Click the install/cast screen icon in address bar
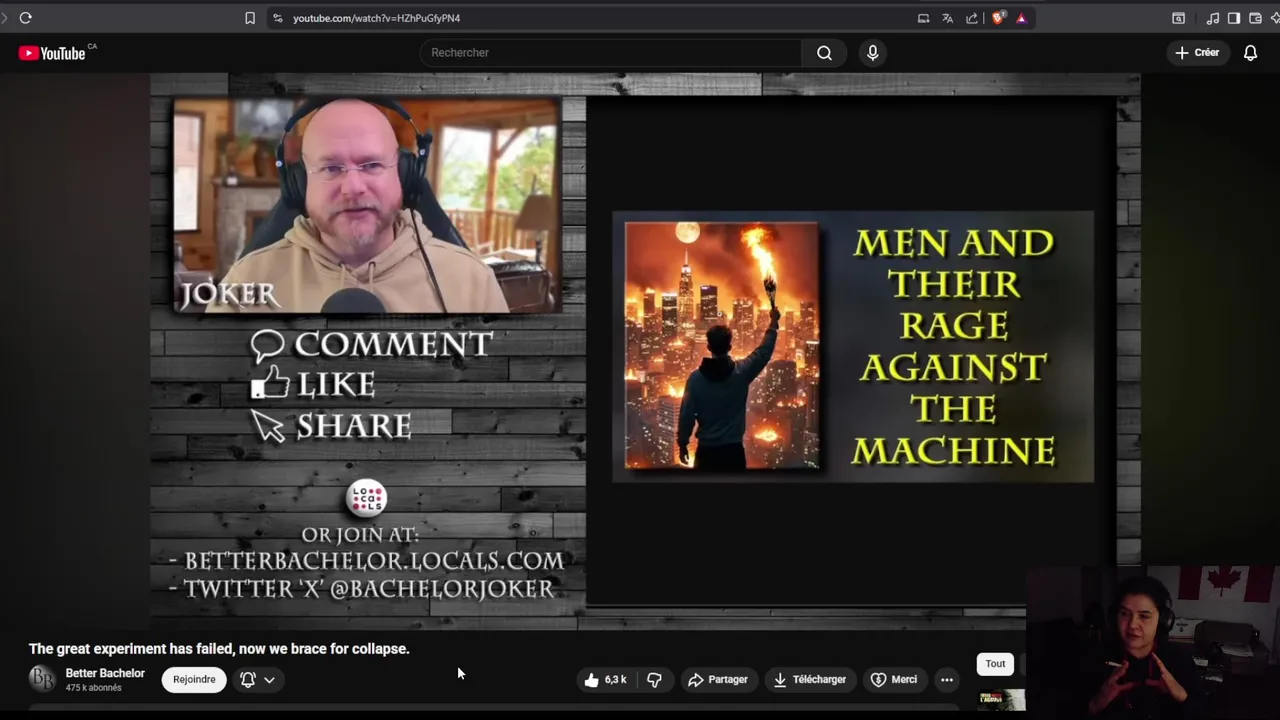 [x=923, y=18]
